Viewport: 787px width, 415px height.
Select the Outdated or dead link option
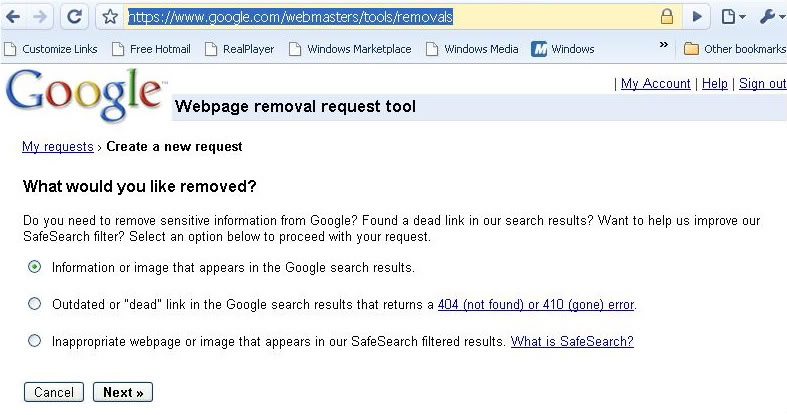35,304
